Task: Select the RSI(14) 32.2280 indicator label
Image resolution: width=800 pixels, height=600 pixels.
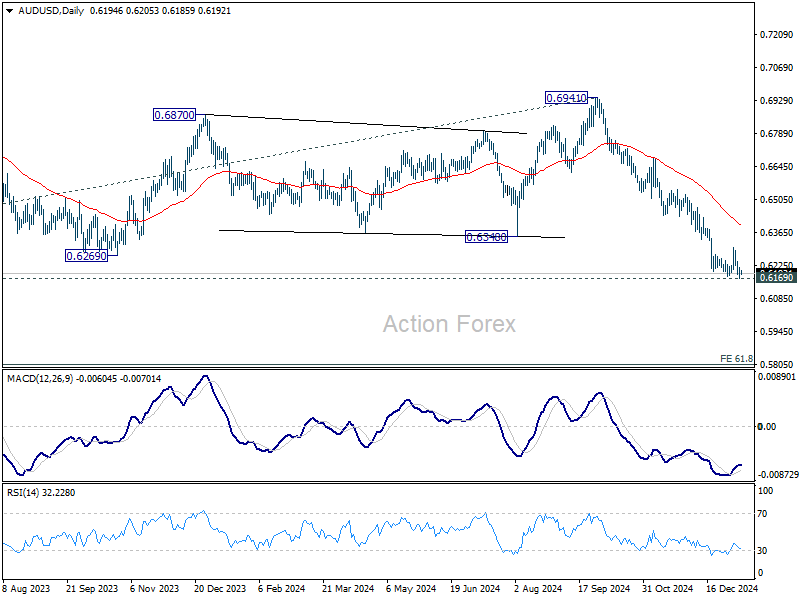Action: 41,492
